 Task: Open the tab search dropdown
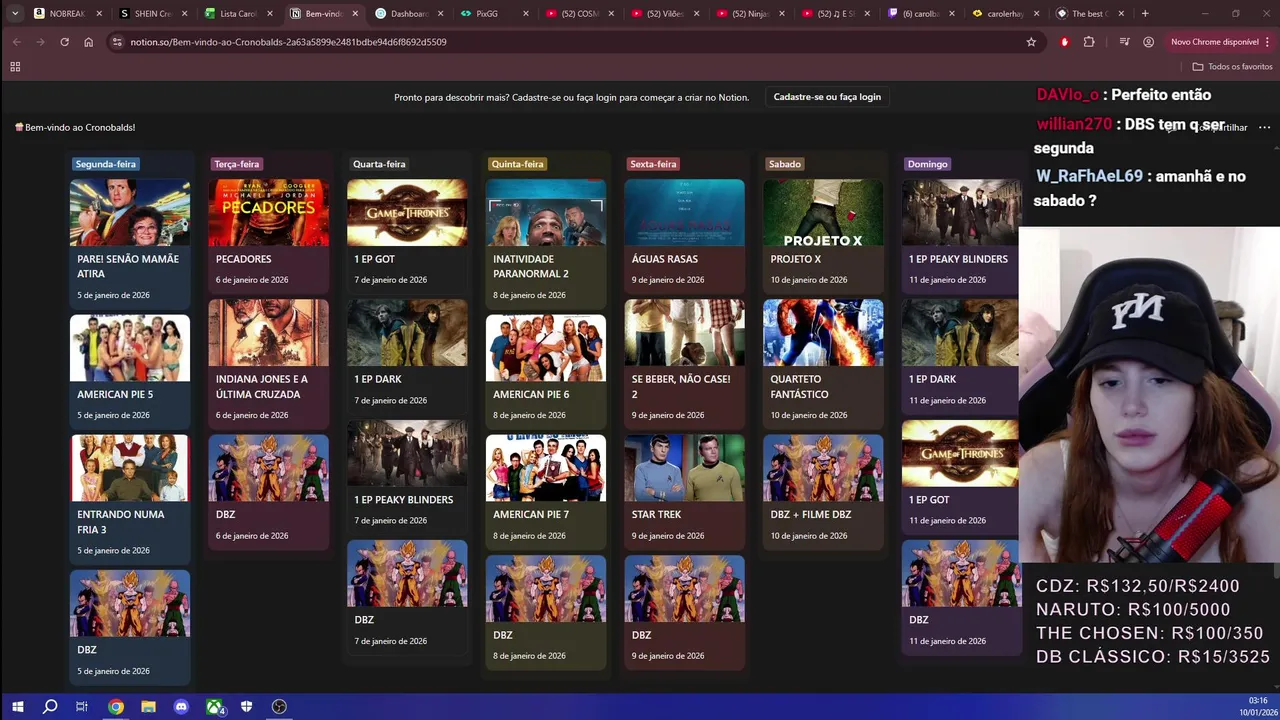15,14
